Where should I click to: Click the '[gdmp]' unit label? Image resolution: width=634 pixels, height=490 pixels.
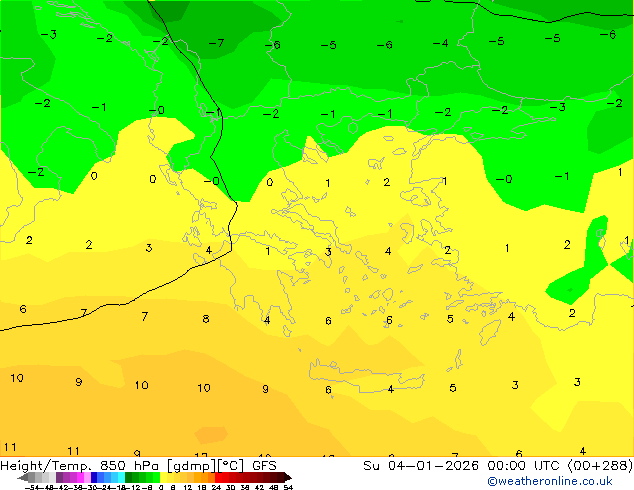192,466
